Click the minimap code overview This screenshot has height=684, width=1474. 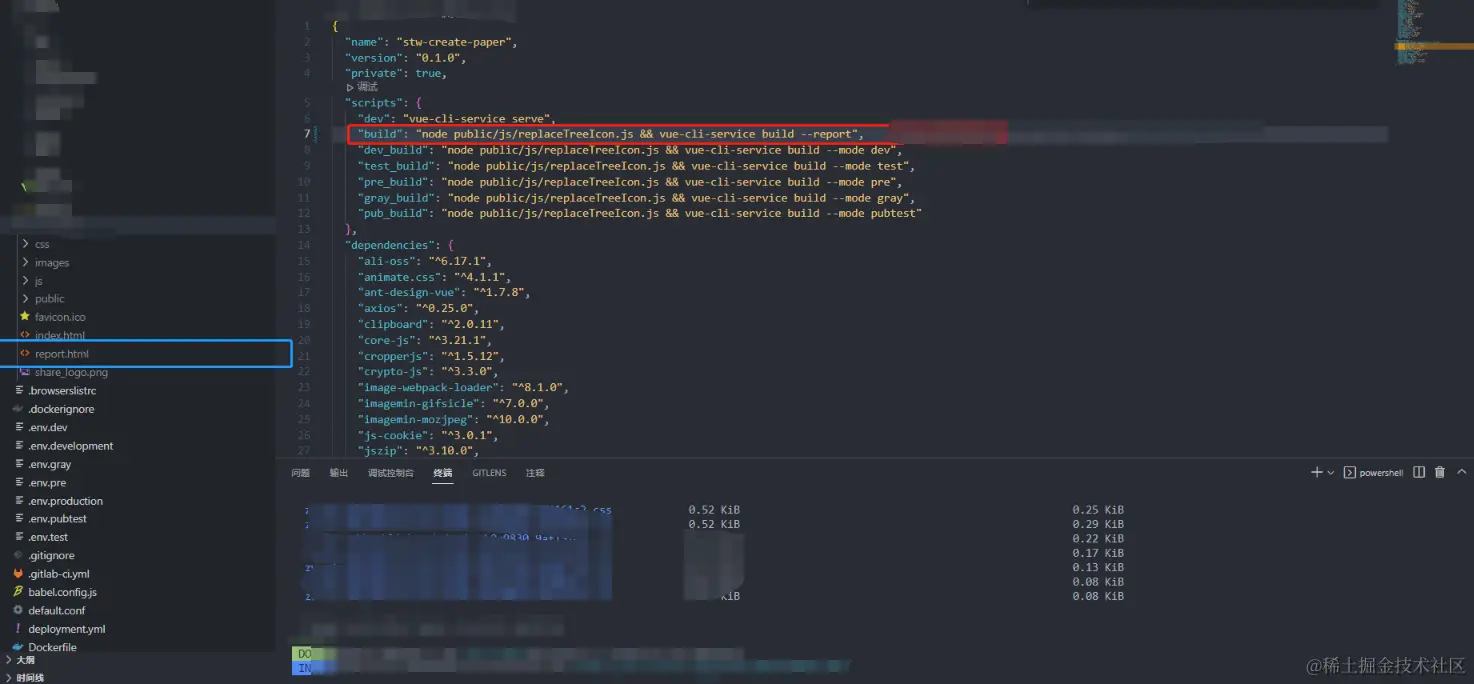point(1432,35)
